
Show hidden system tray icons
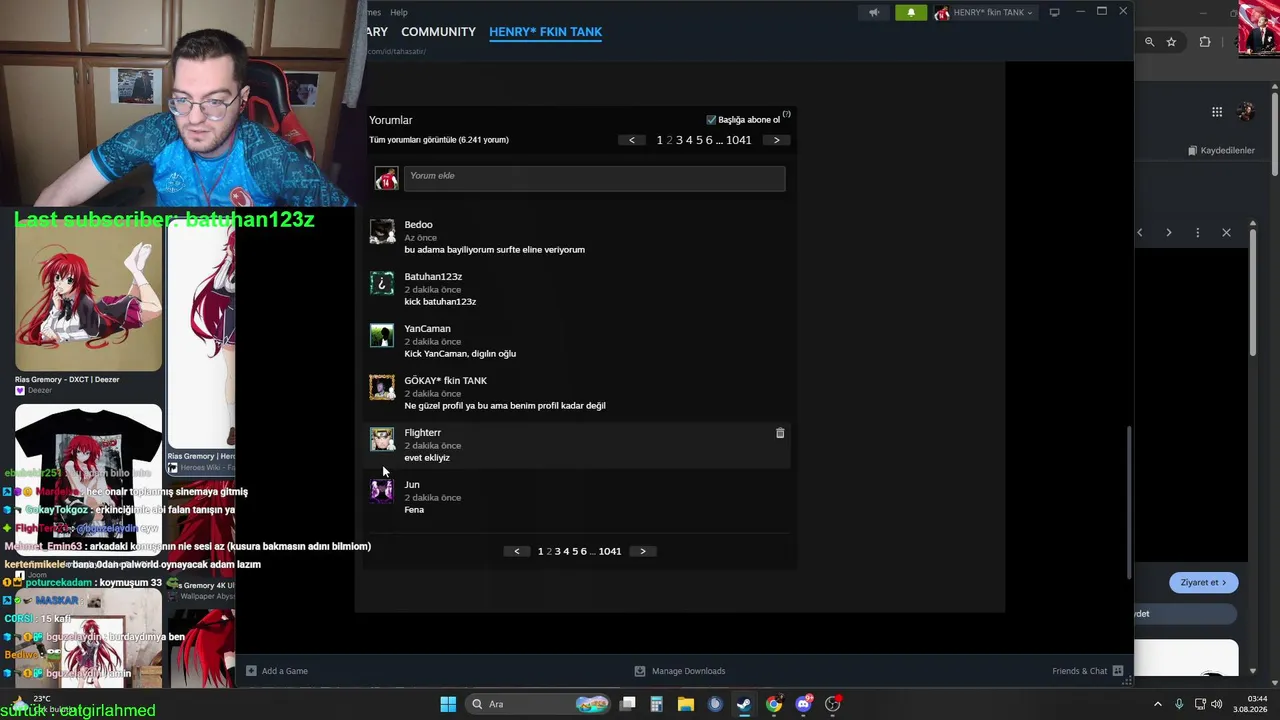1158,704
